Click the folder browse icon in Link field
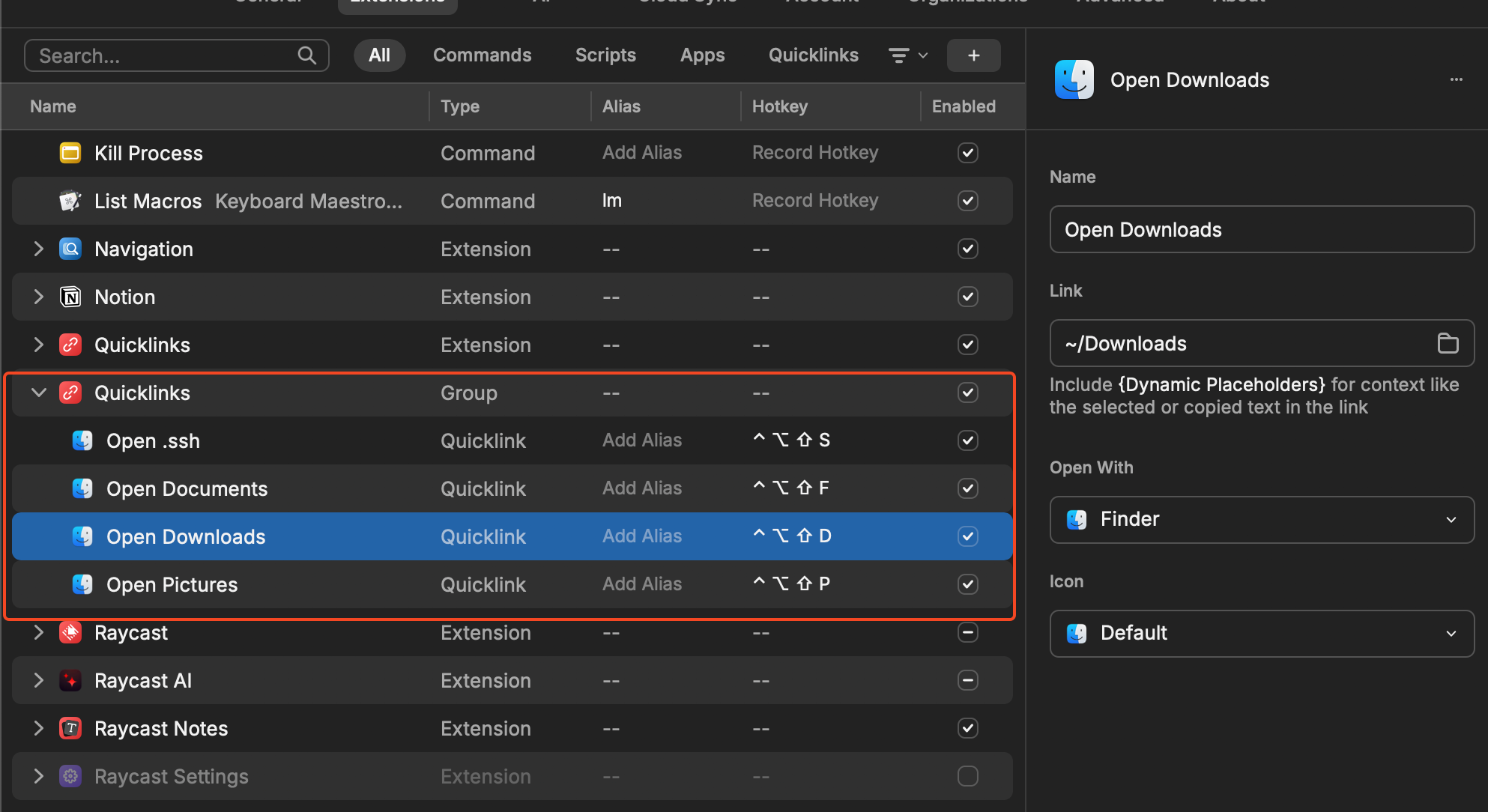 1448,343
